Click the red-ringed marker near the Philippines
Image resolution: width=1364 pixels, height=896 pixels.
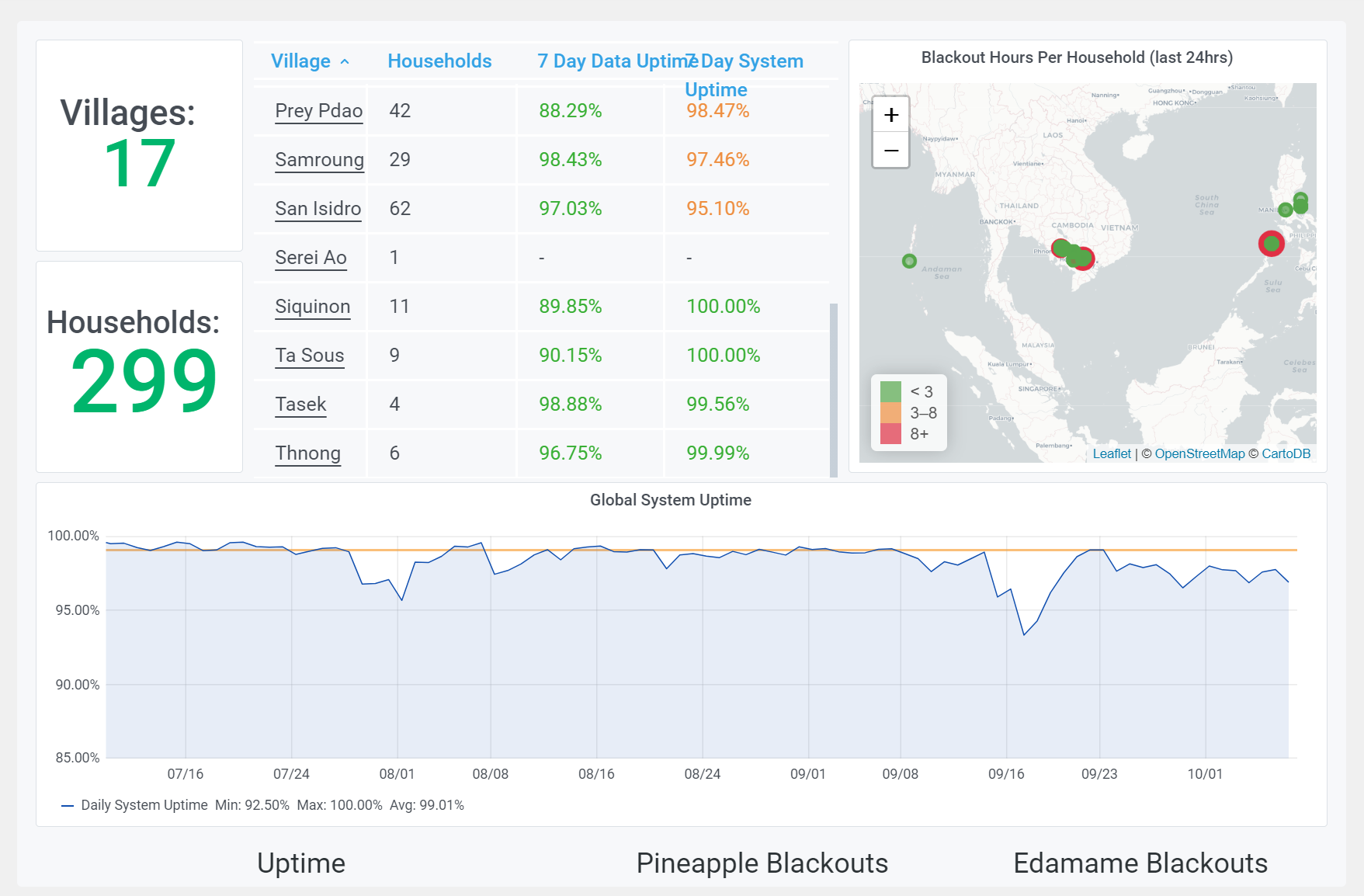click(1271, 244)
